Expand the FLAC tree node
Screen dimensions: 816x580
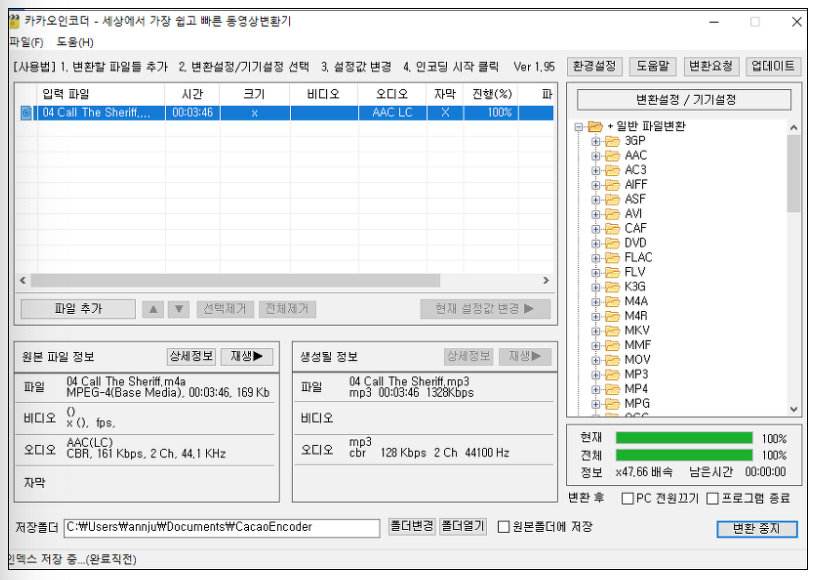(x=596, y=257)
